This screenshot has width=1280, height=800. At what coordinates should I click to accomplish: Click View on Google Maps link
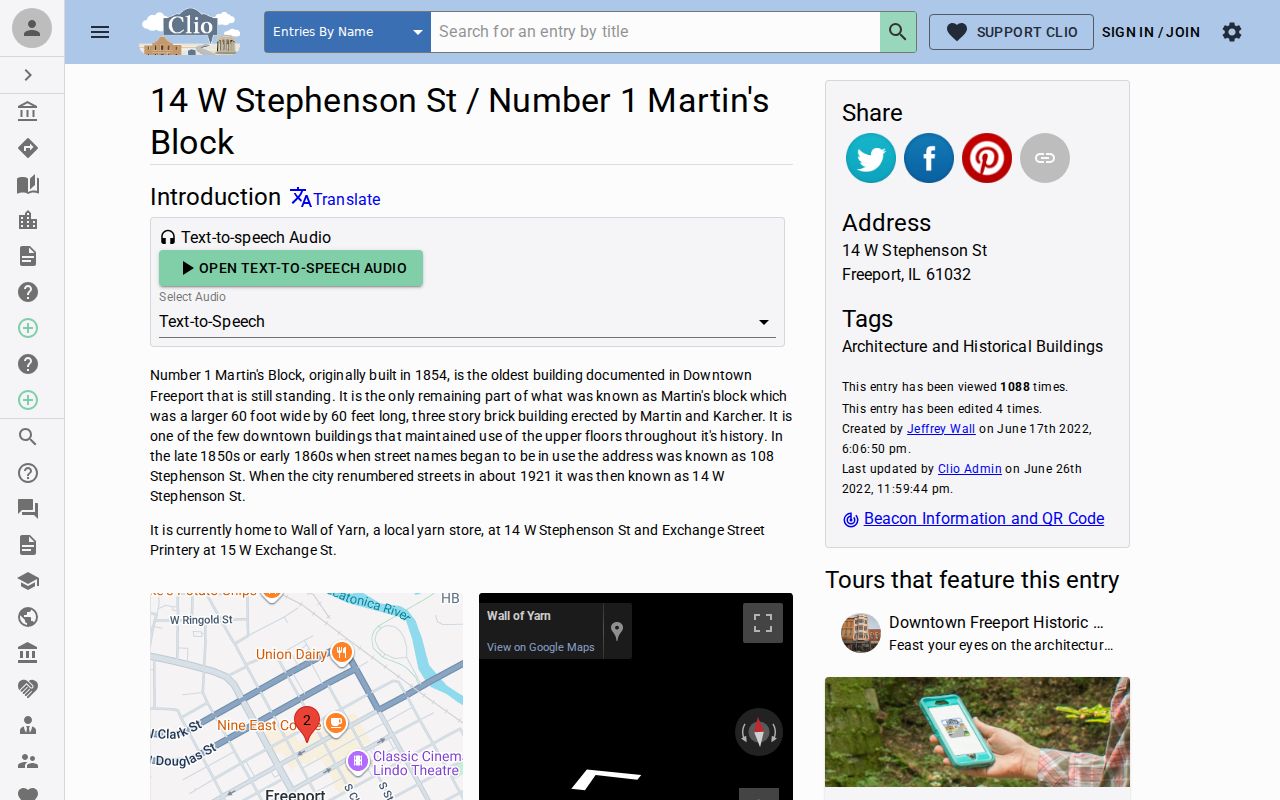541,647
